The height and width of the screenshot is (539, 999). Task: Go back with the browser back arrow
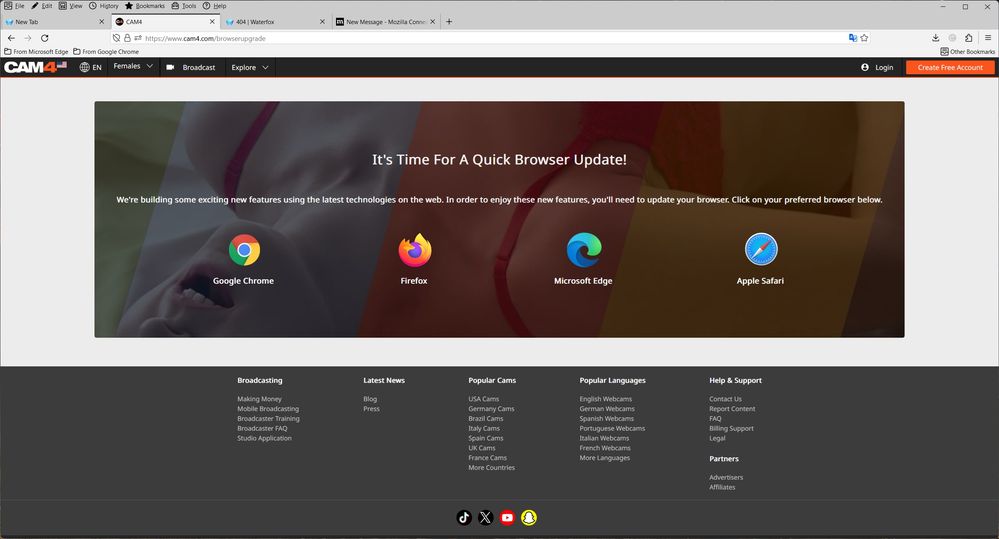11,38
